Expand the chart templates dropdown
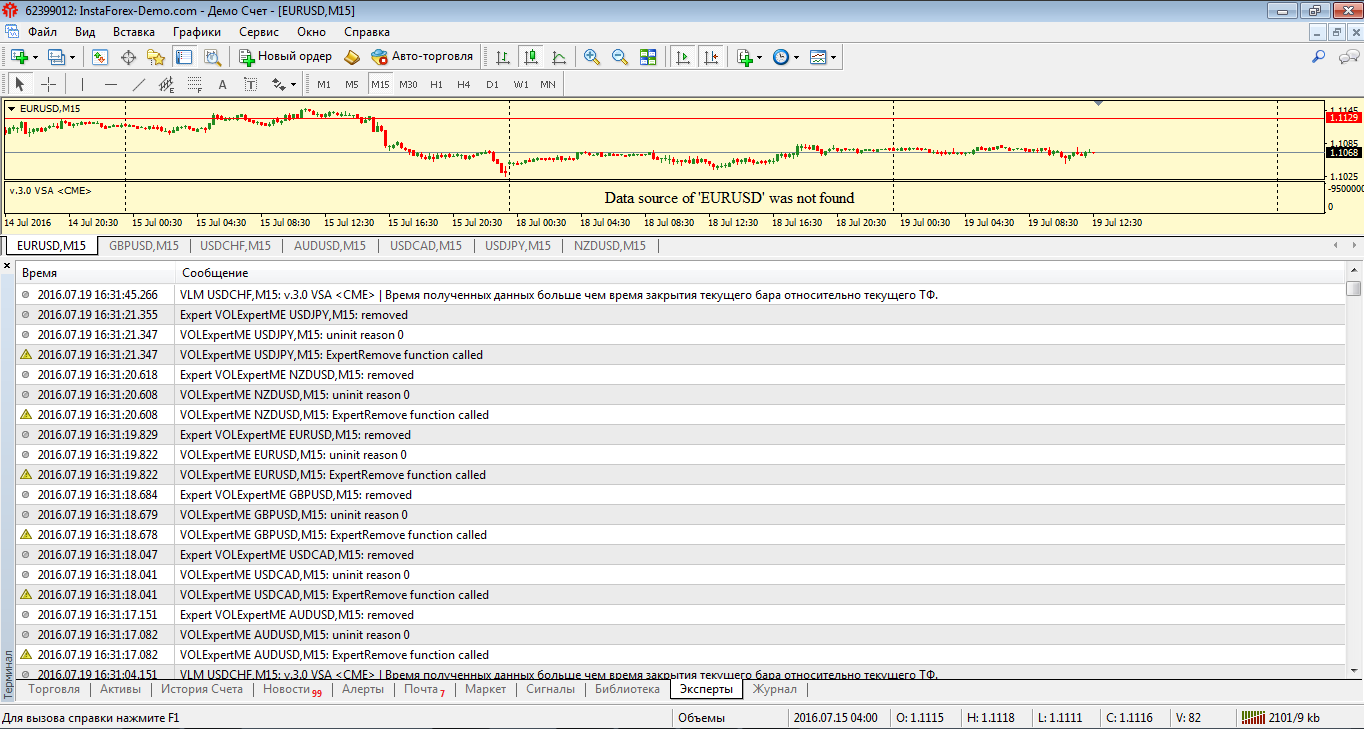Viewport: 1364px width, 729px height. tap(833, 57)
